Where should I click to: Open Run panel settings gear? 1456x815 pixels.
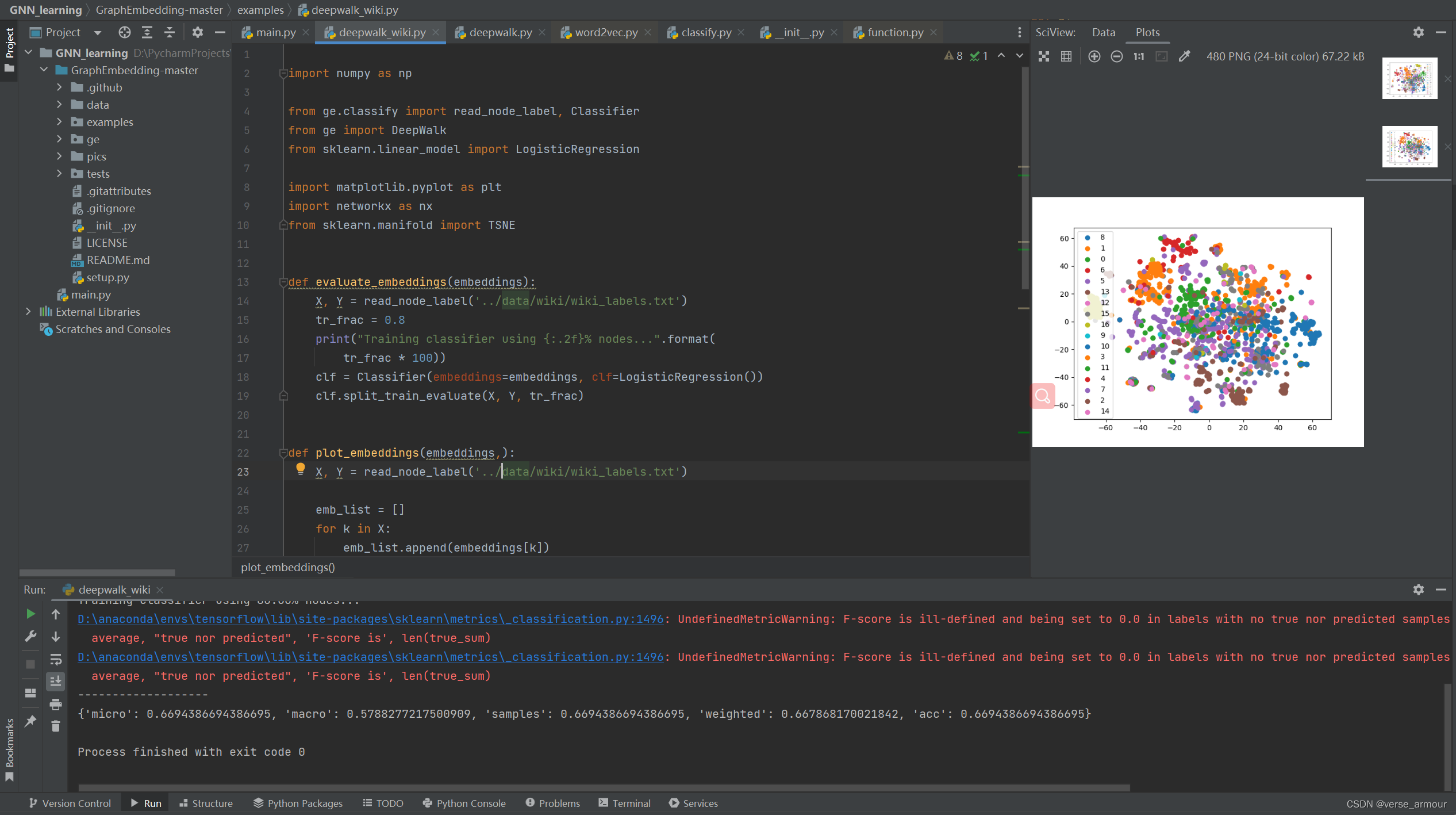click(x=1419, y=590)
